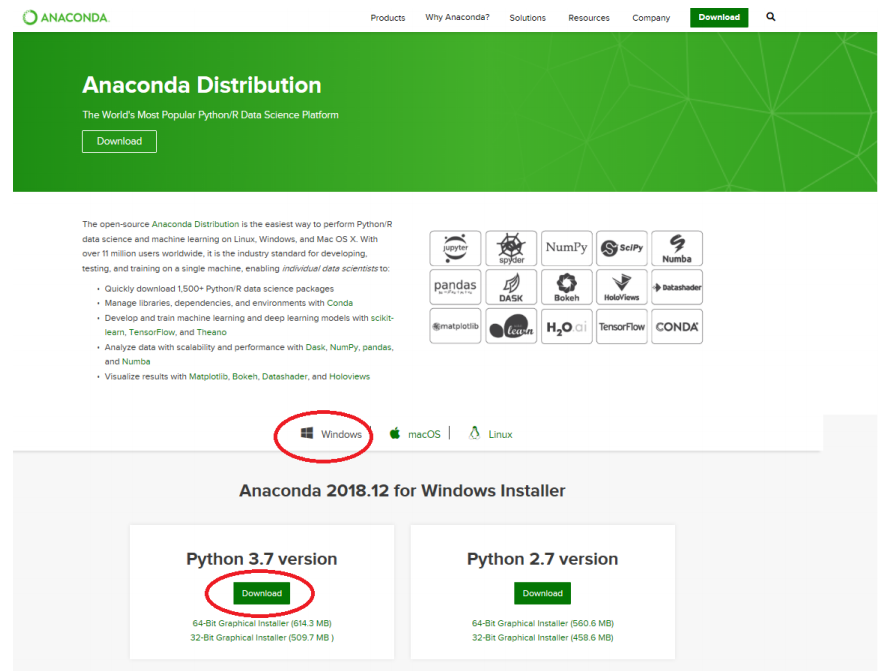This screenshot has height=671, width=885.
Task: Open the Products menu
Action: click(387, 18)
